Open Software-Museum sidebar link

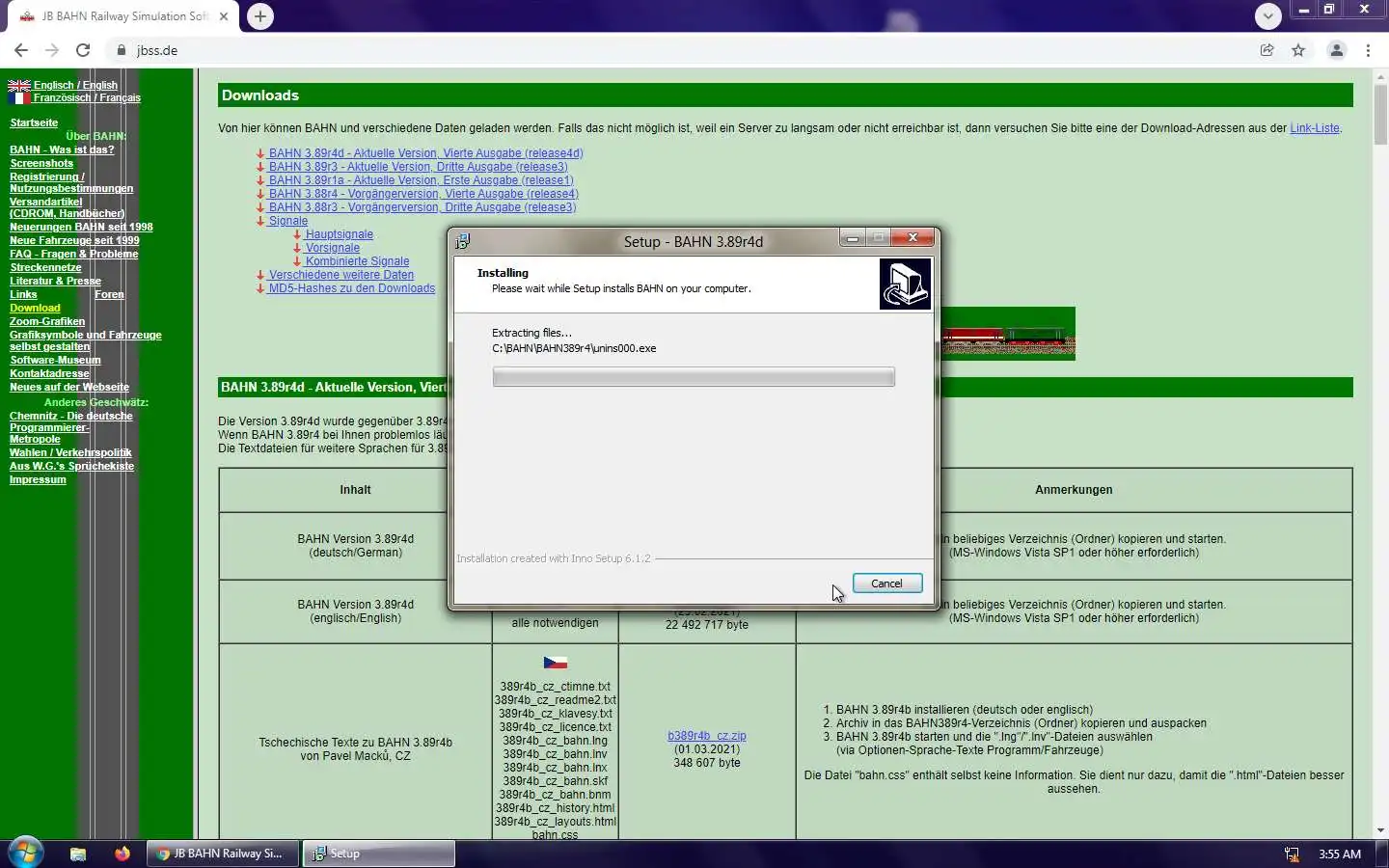coord(55,360)
